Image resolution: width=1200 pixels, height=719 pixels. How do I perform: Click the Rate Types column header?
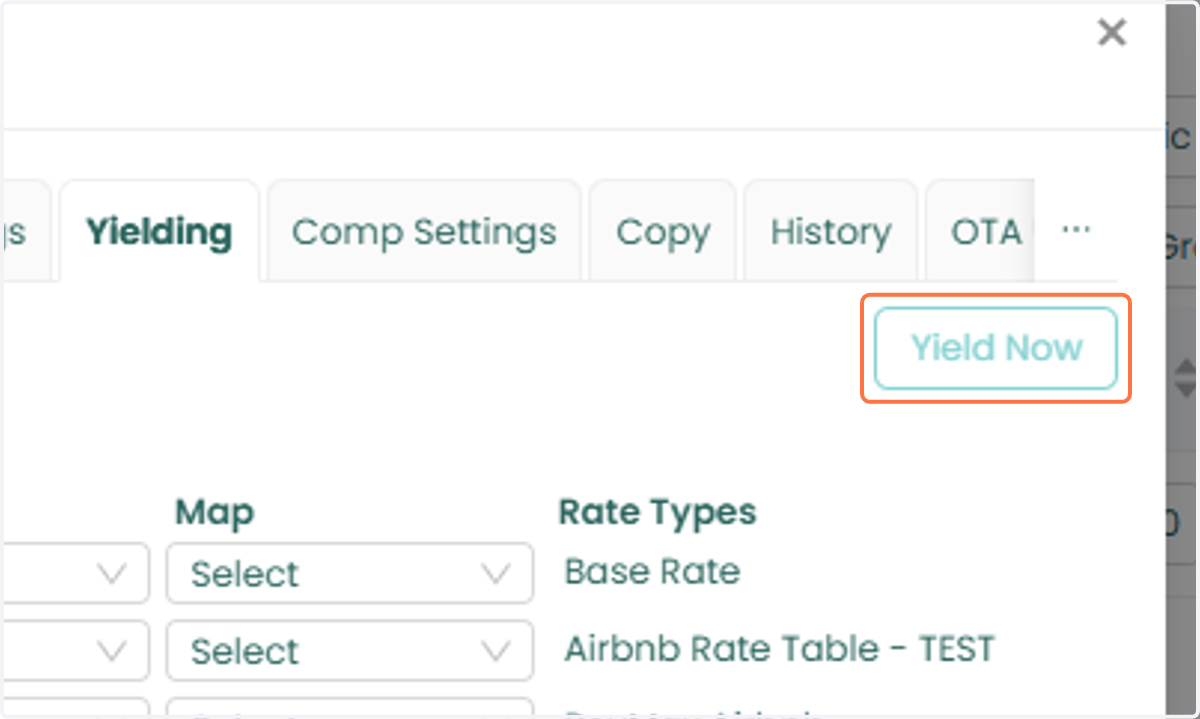(657, 512)
